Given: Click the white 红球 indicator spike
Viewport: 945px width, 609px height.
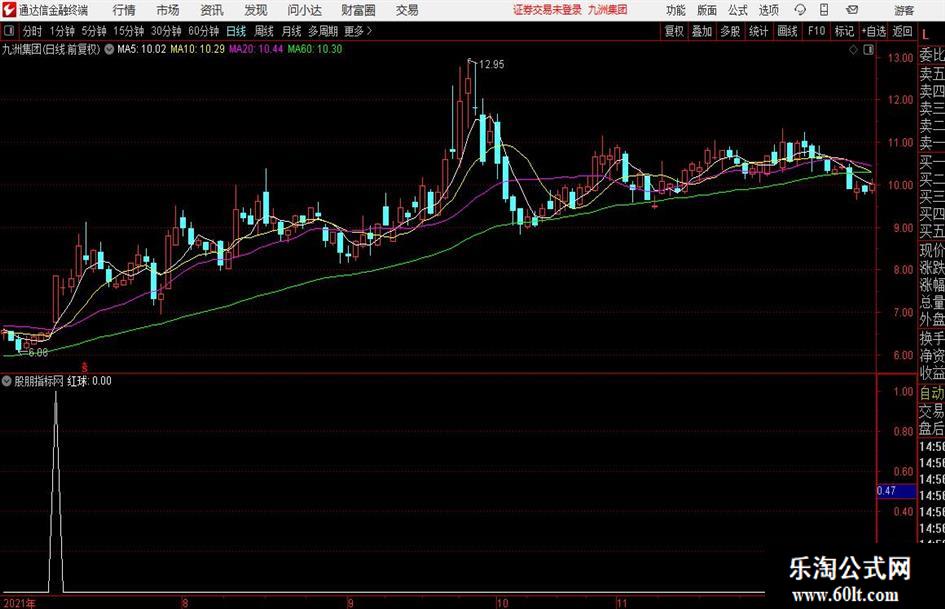Looking at the screenshot, I should (55, 491).
